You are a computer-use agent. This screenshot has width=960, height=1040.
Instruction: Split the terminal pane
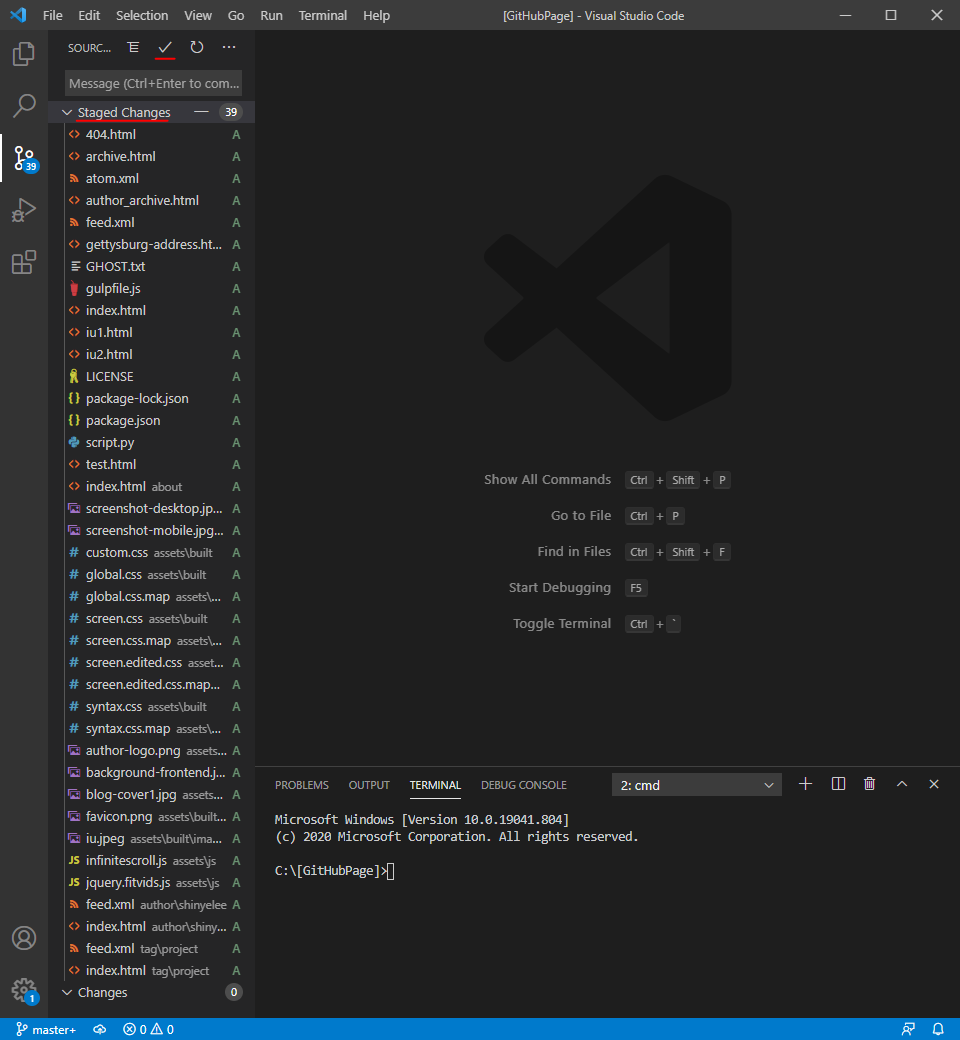point(838,784)
